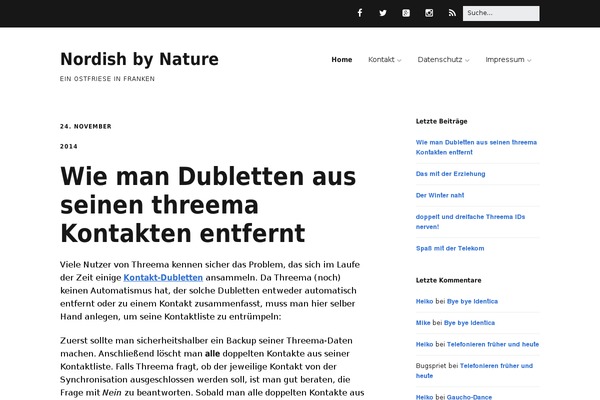Open sidebar post doppelt und dreifache Threema IDs
Screen dimensions: 600x400
[x=470, y=222]
